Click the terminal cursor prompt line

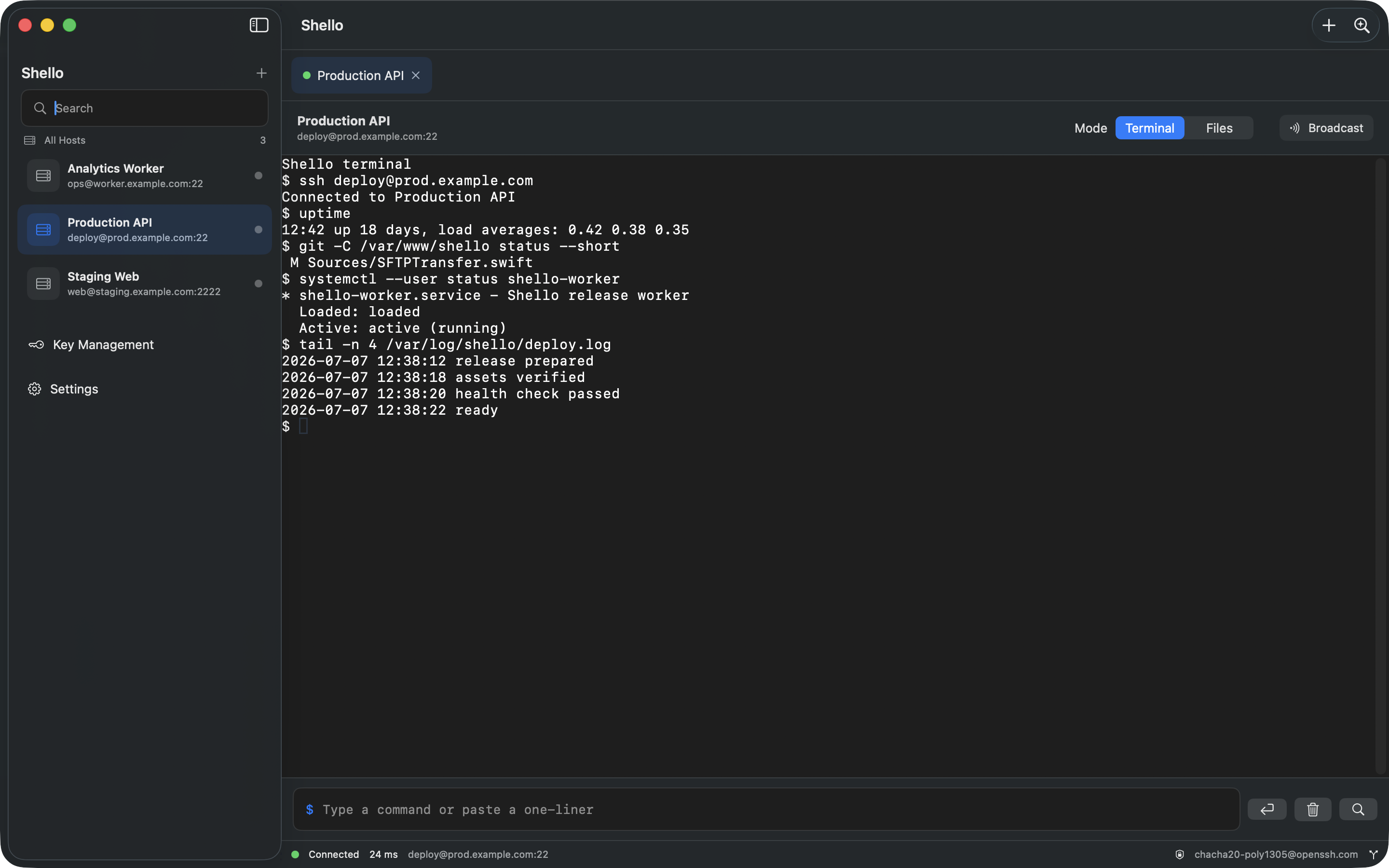click(x=295, y=427)
